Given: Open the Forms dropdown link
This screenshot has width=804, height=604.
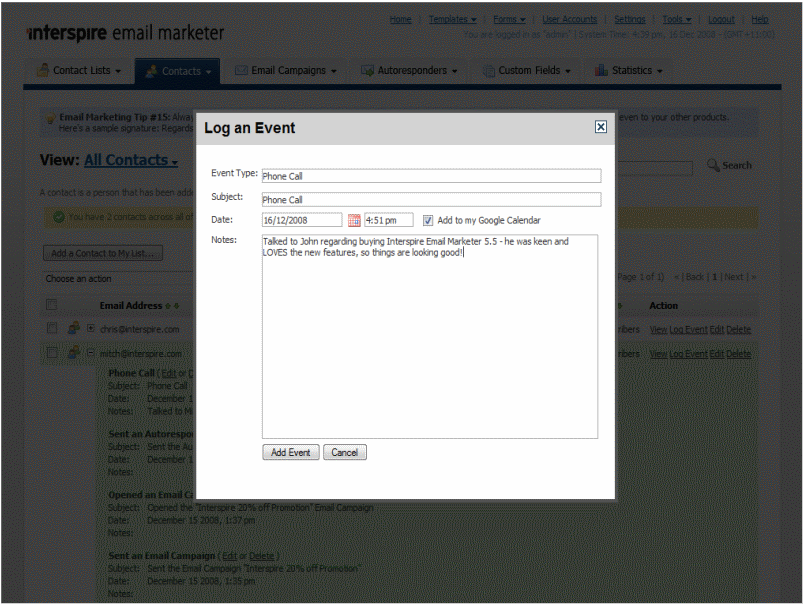Looking at the screenshot, I should click(509, 19).
